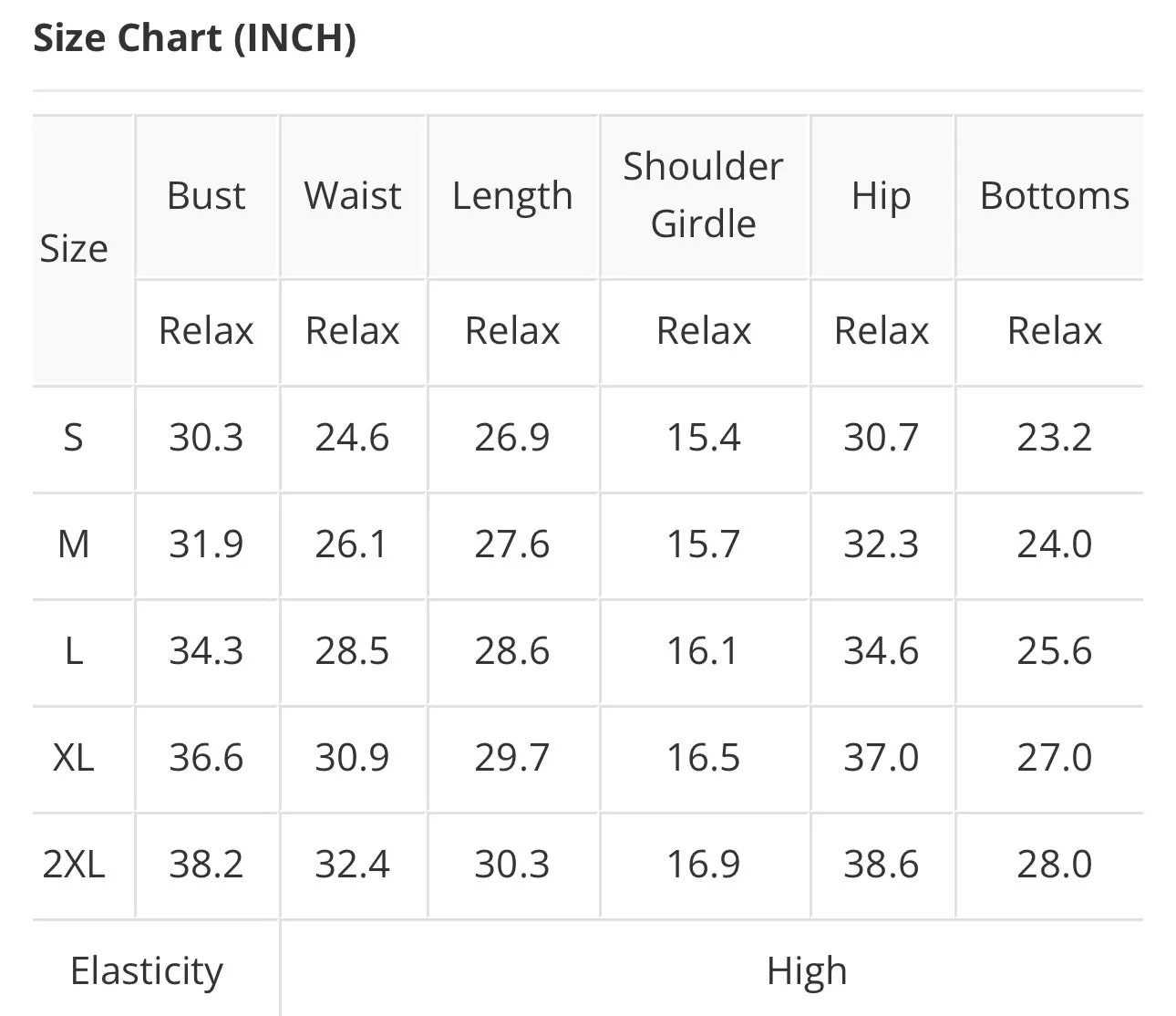This screenshot has width=1176, height=1016.
Task: Select shoulder girdle value 16.9 for 2XL
Action: point(703,865)
